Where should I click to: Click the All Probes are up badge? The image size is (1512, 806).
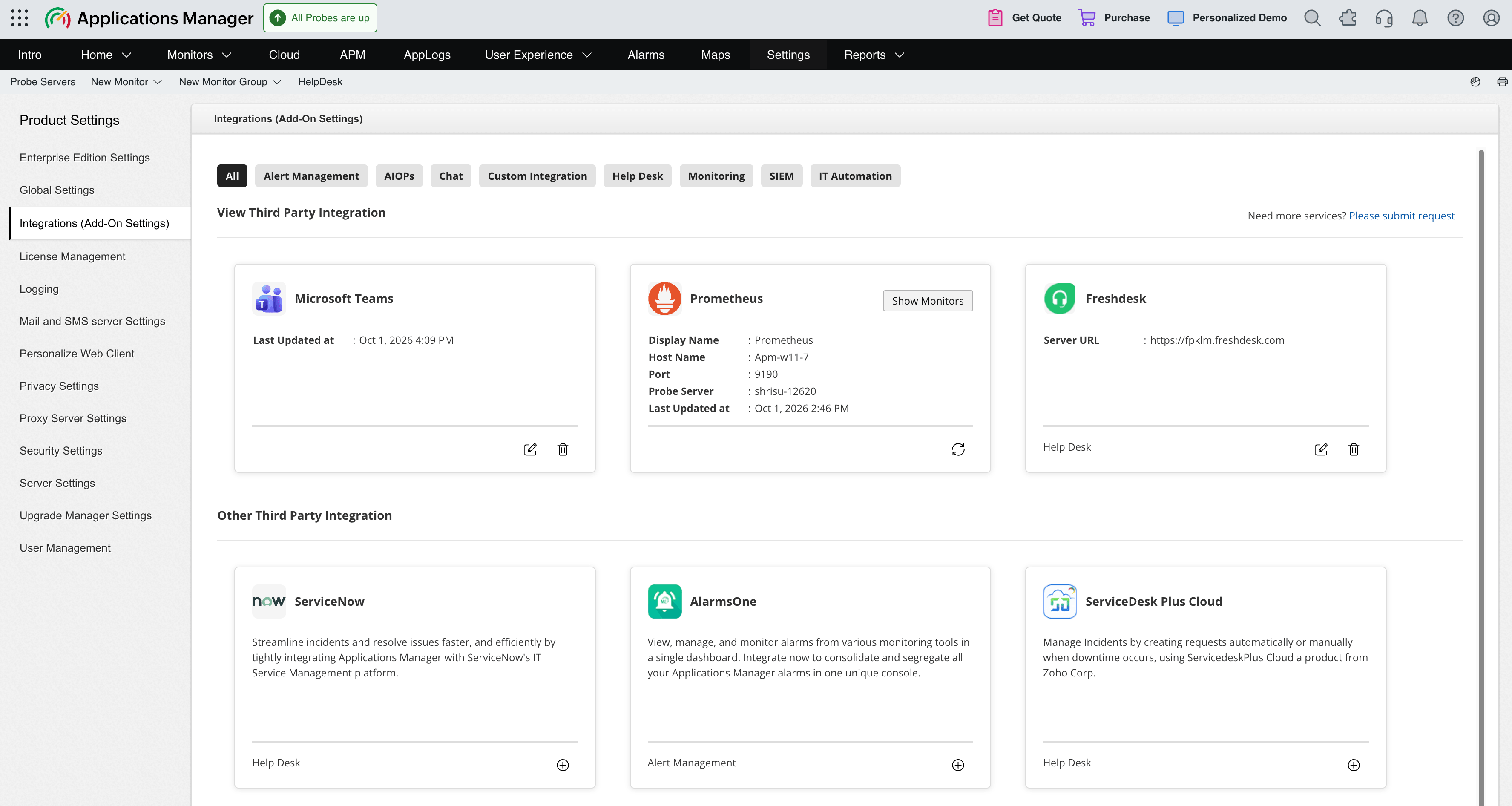pyautogui.click(x=320, y=17)
